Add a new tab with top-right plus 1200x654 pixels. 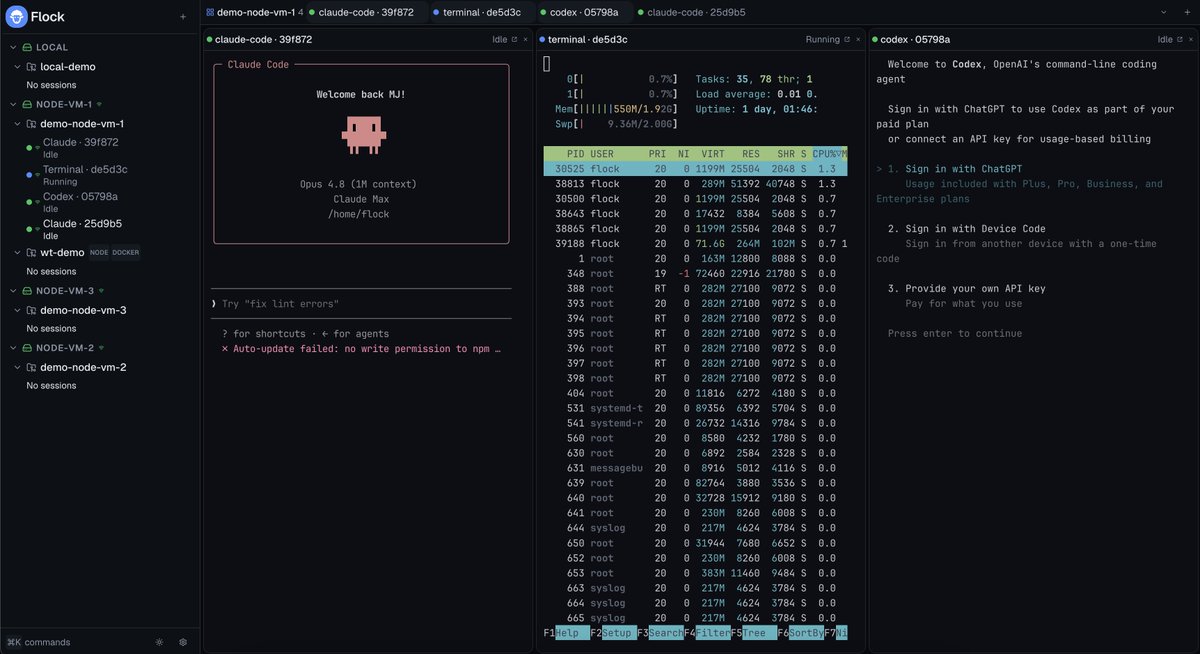pos(1186,12)
